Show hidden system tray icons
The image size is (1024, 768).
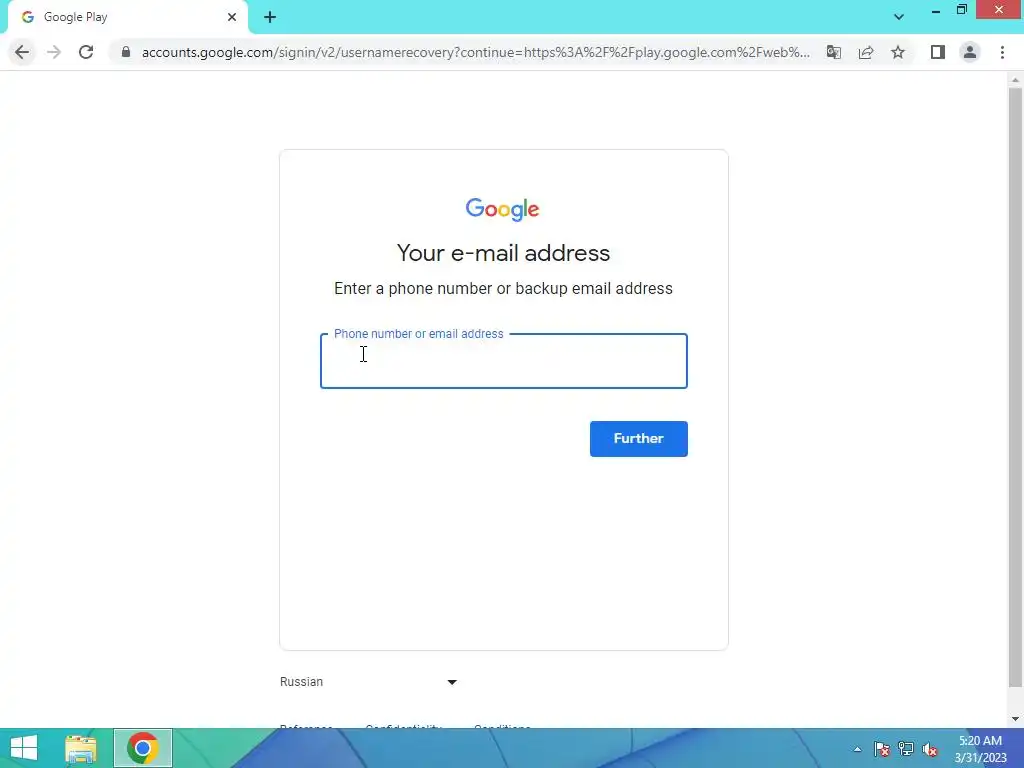coord(857,749)
